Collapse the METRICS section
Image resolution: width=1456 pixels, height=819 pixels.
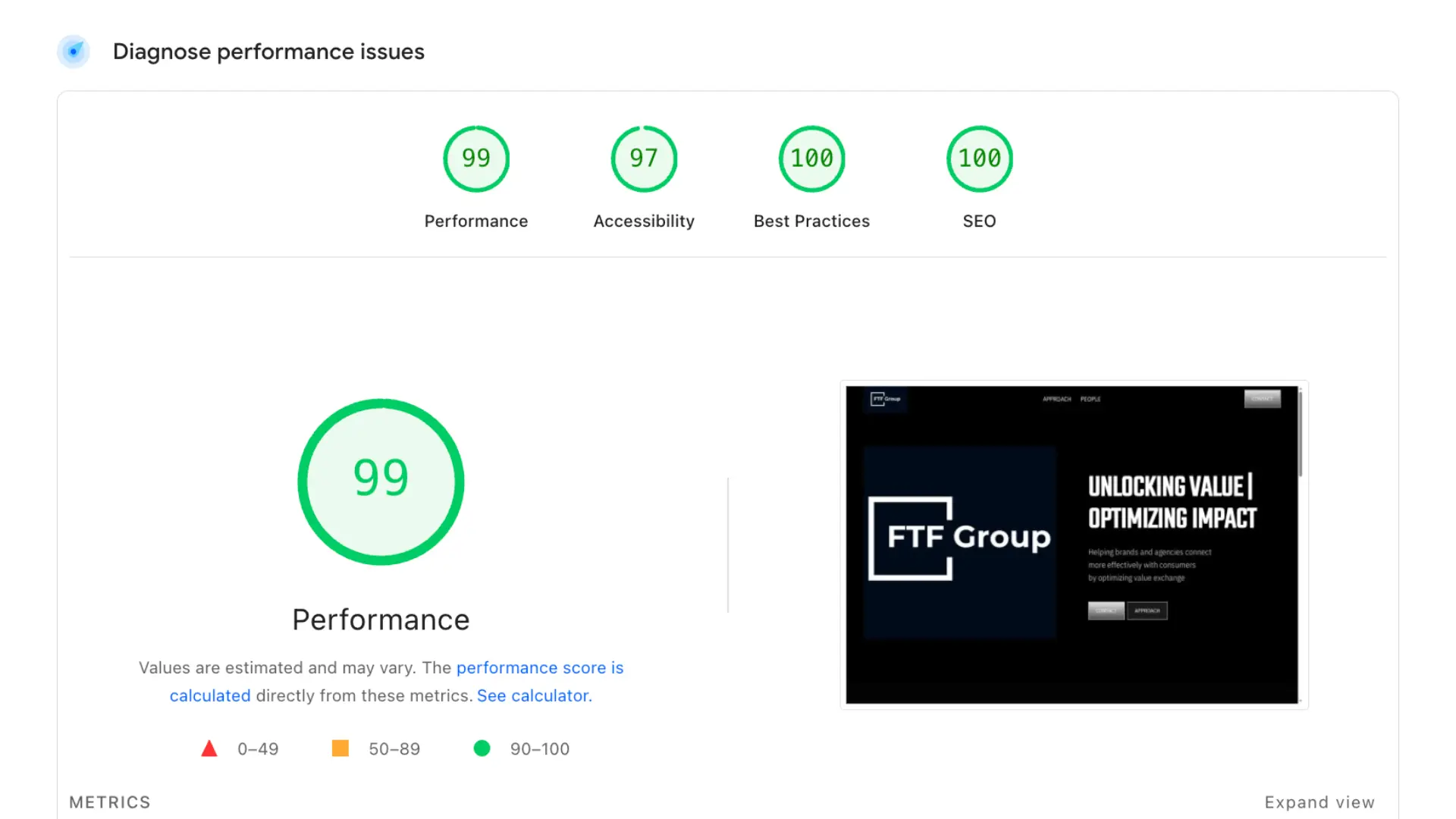point(110,802)
